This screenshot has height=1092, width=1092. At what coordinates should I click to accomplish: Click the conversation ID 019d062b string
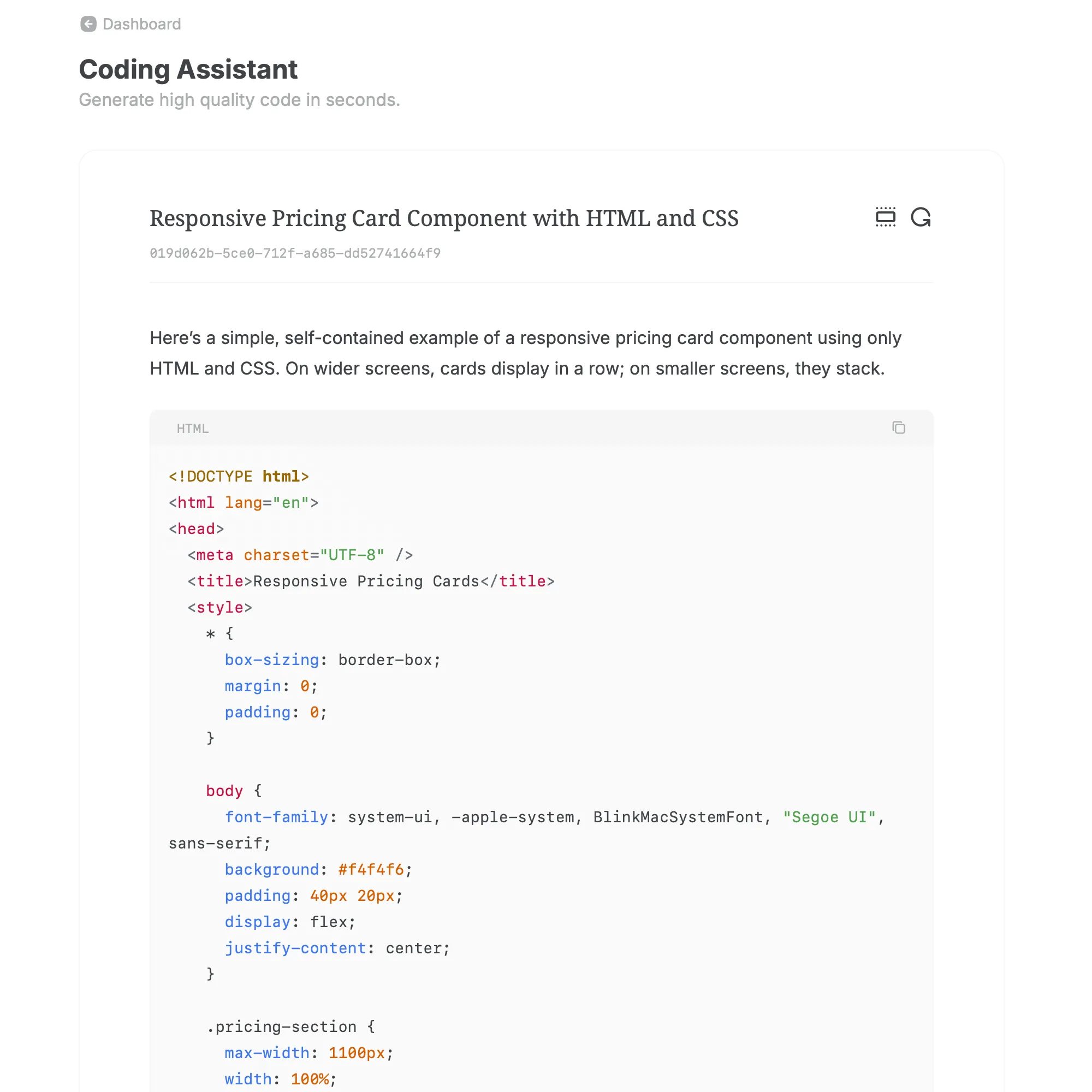[294, 253]
